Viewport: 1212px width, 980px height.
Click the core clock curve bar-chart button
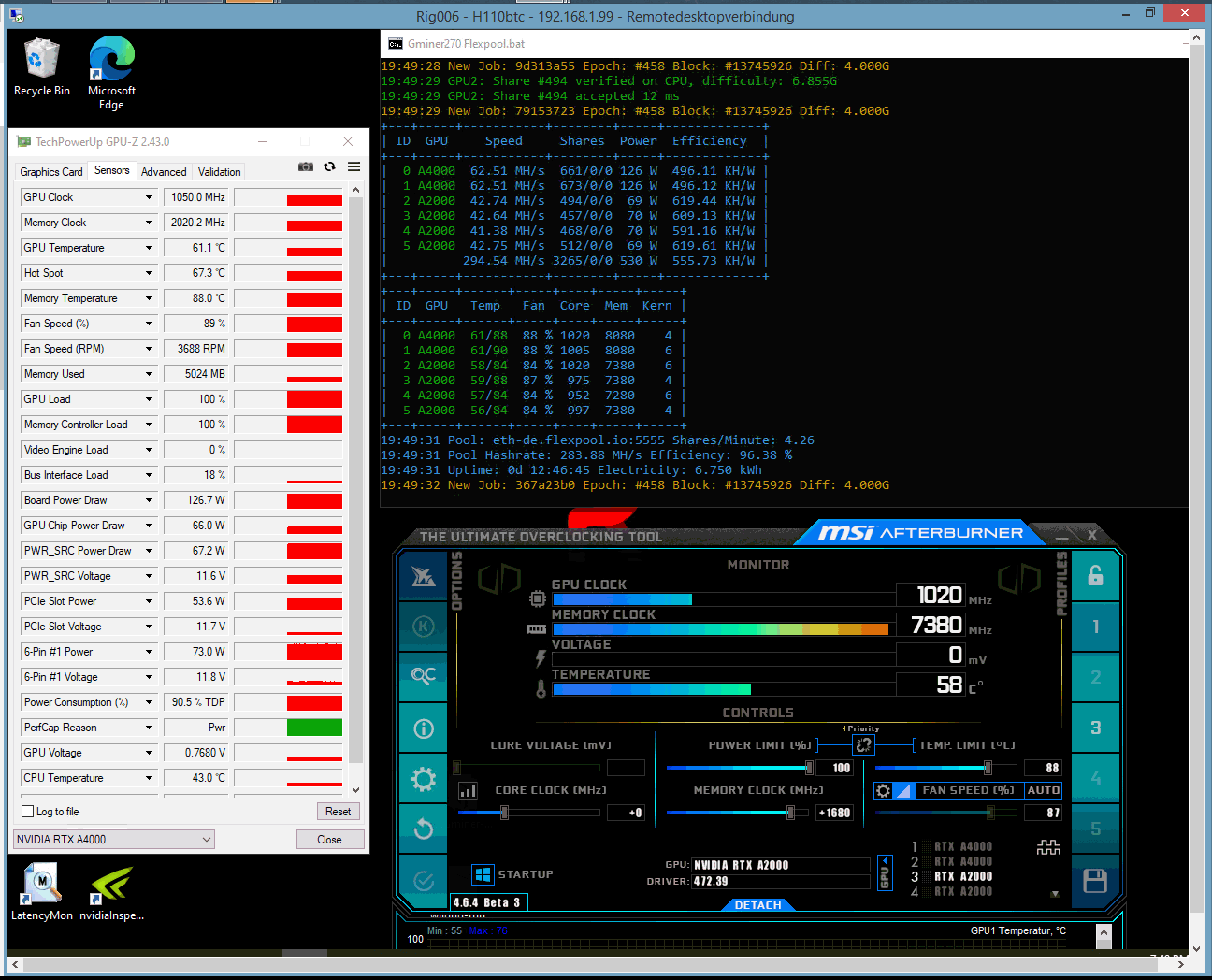point(468,791)
